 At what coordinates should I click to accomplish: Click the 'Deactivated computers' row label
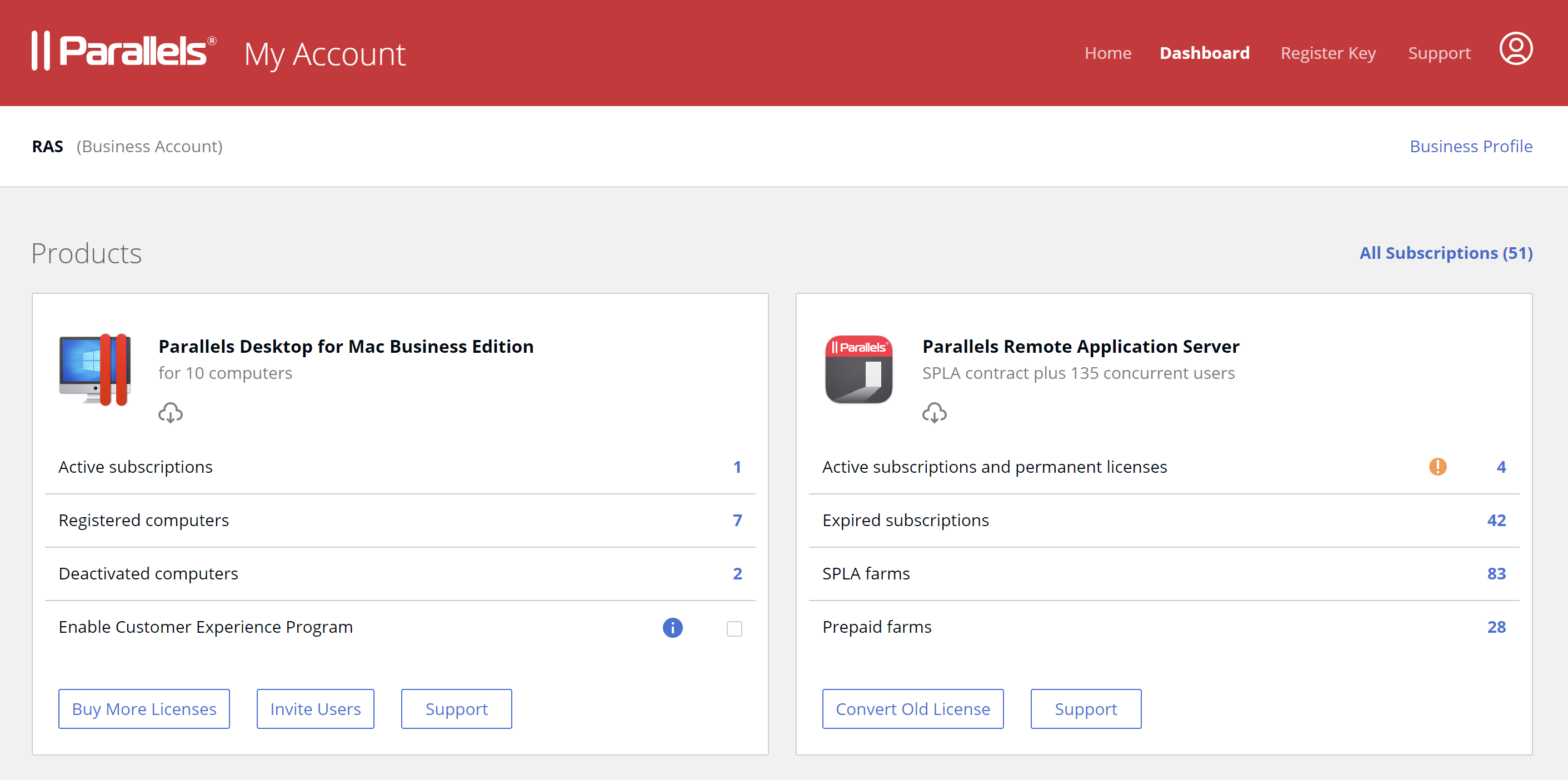tap(148, 574)
